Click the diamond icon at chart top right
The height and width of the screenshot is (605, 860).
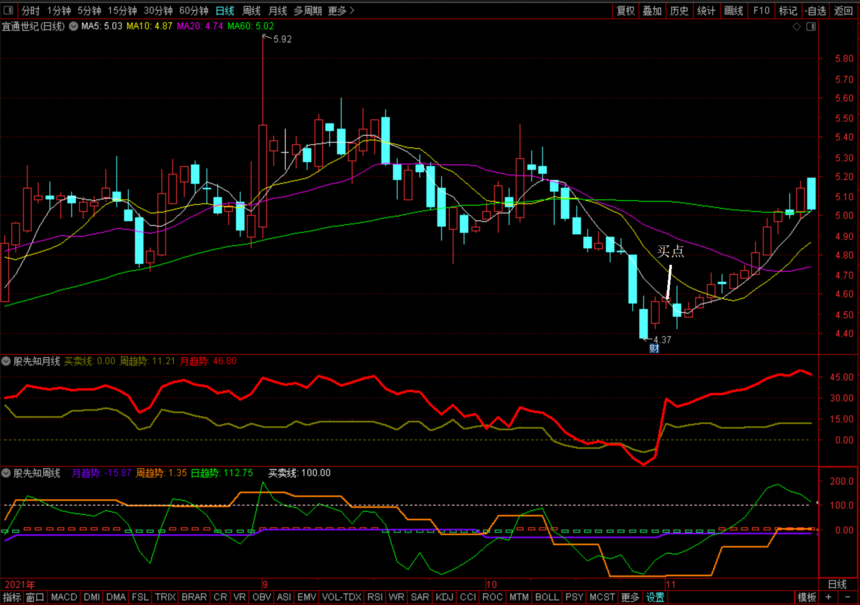coord(796,26)
